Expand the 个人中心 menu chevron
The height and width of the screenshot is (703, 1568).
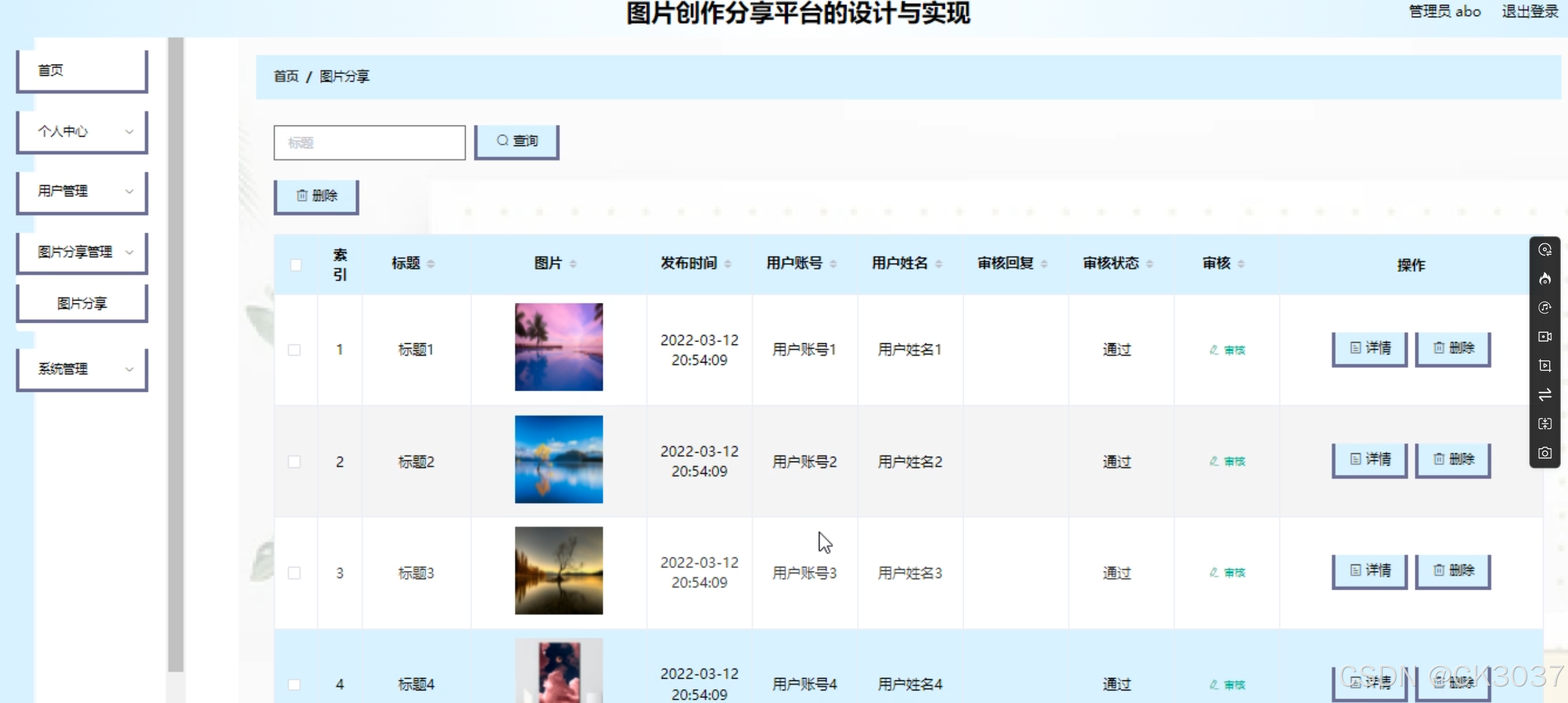[x=129, y=132]
